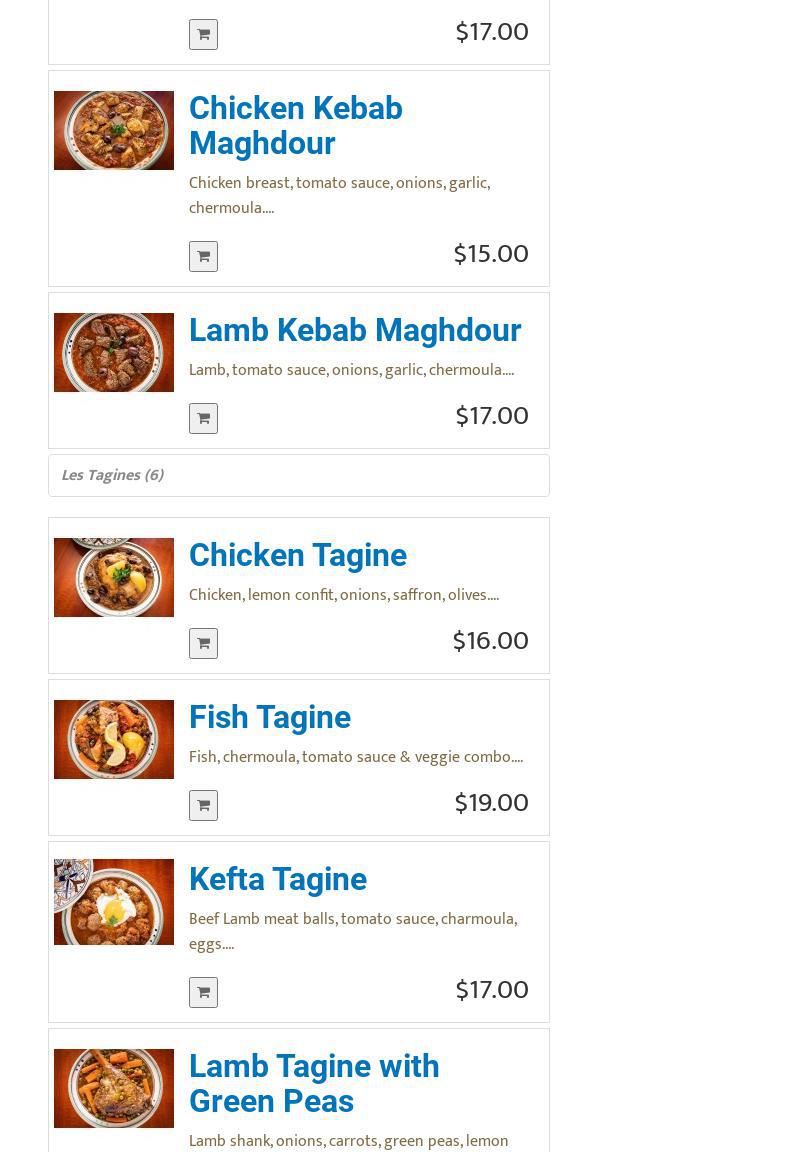Open the Lamb Kebab Maghdour item
The height and width of the screenshot is (1152, 785).
(x=354, y=330)
